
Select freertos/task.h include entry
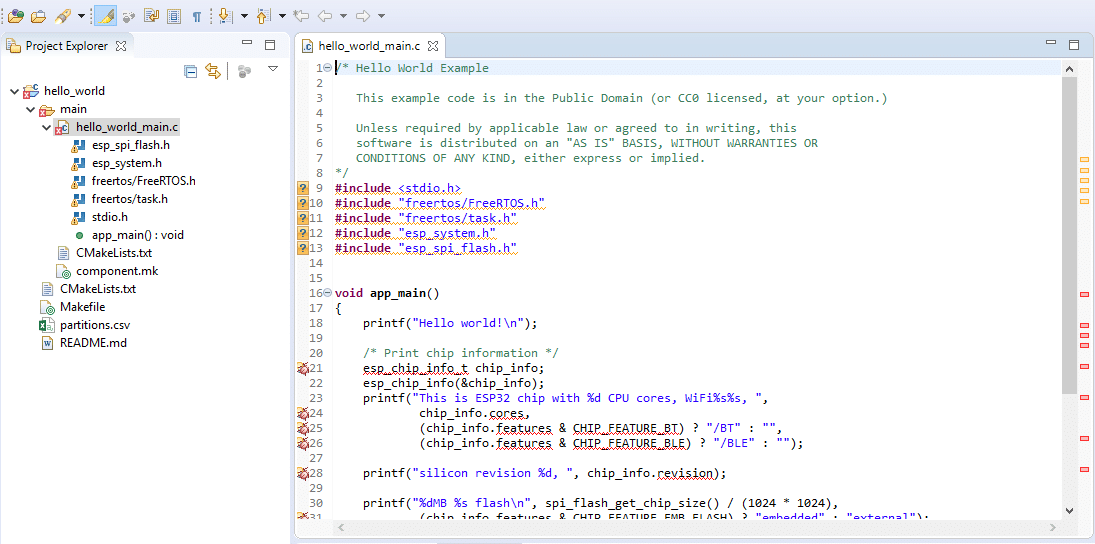click(x=129, y=199)
